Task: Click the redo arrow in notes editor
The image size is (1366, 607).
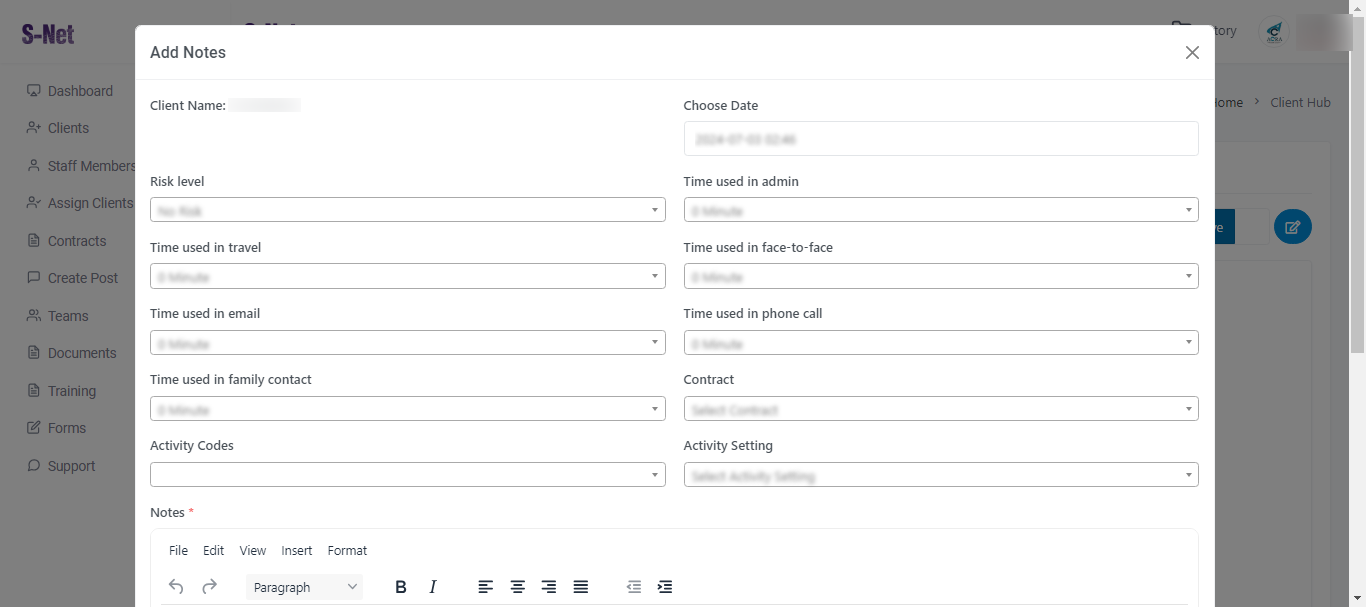Action: 209,587
